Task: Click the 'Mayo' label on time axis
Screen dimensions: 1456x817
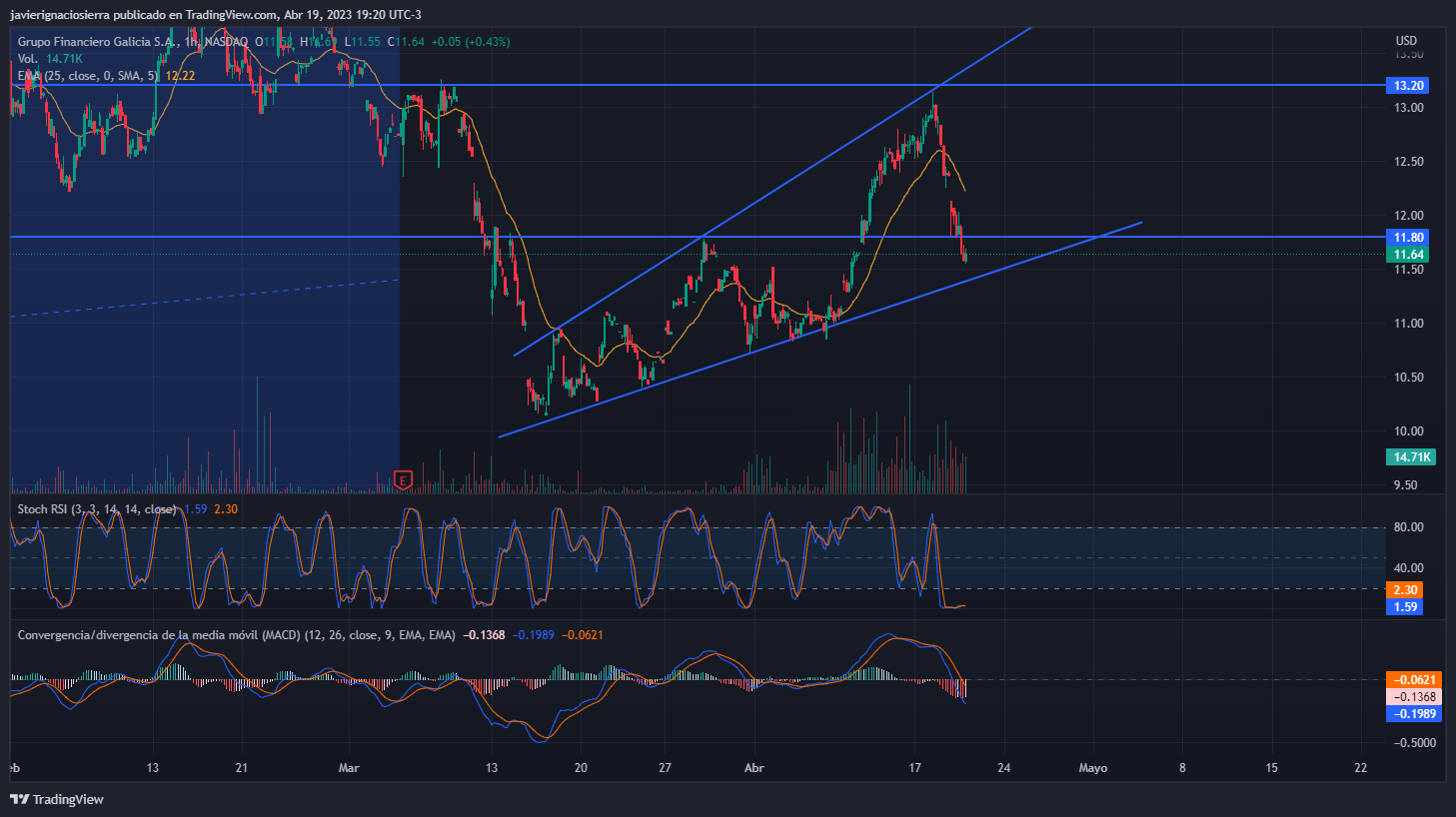Action: pyautogui.click(x=1092, y=768)
